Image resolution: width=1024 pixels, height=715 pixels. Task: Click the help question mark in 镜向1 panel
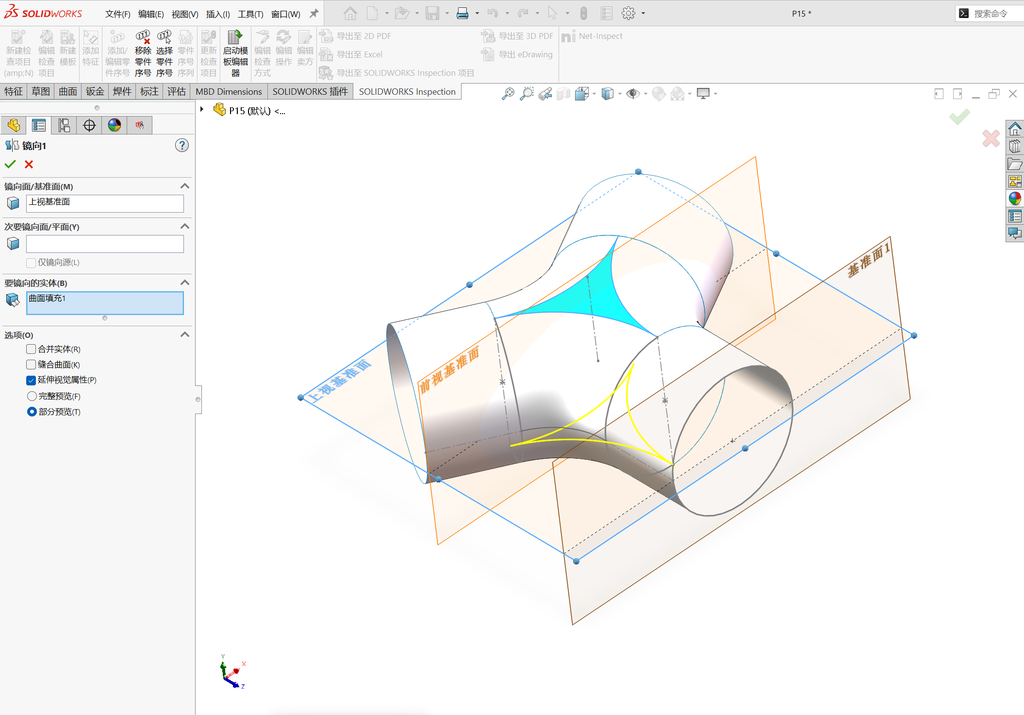coord(182,146)
